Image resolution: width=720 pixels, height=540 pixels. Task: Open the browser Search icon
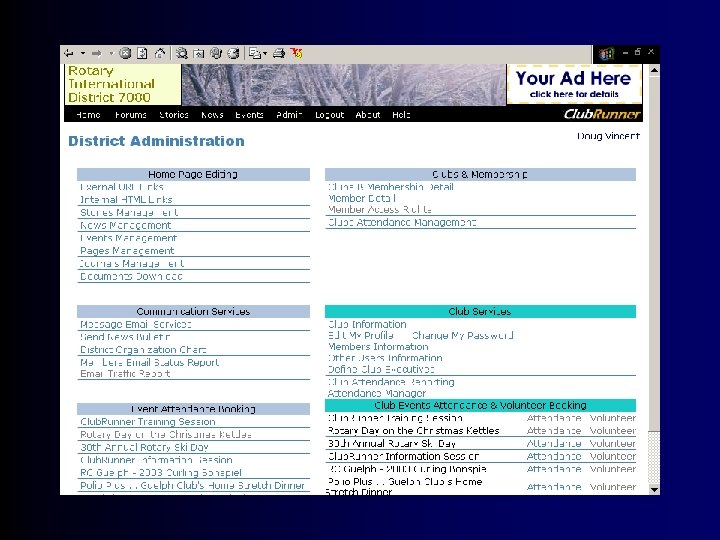tap(182, 54)
